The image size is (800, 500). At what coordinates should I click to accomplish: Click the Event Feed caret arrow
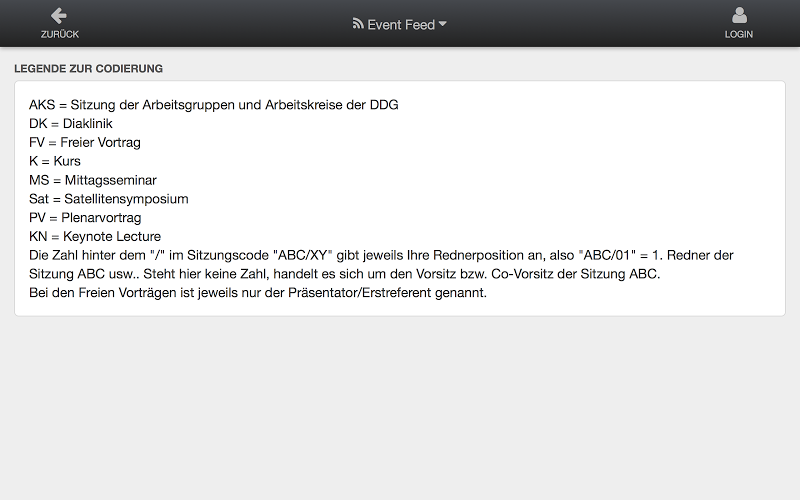coord(442,24)
